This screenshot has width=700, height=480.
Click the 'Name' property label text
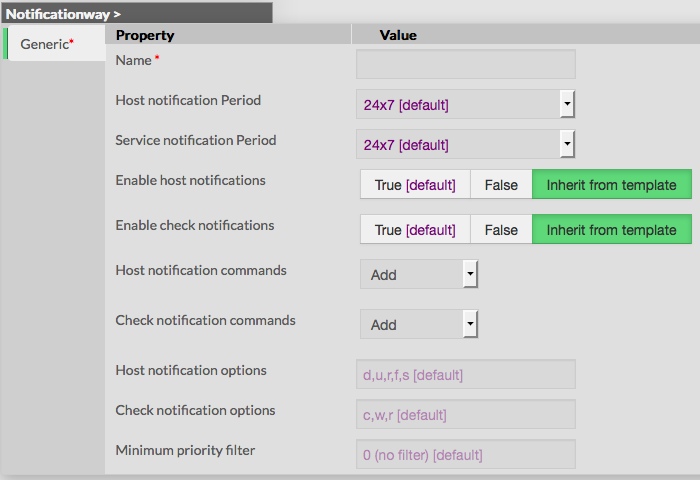pyautogui.click(x=132, y=60)
